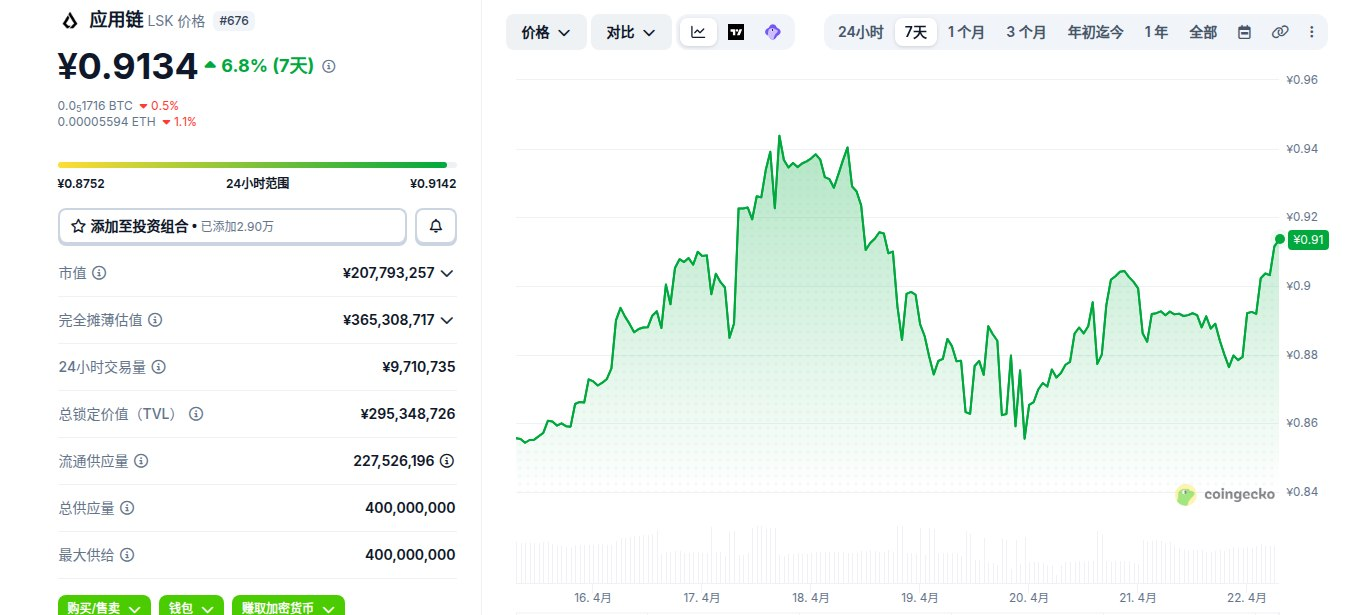1360x615 pixels.
Task: Select the 24小时 time range tab
Action: [x=860, y=32]
